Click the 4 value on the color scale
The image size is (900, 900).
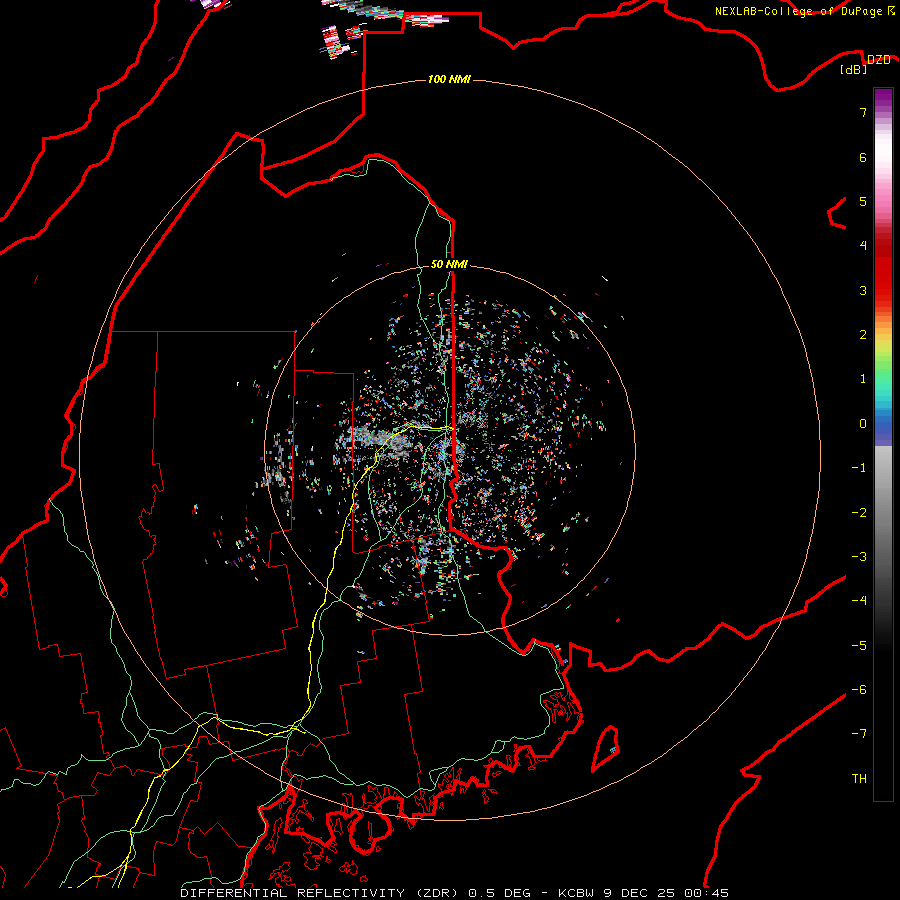tap(863, 246)
